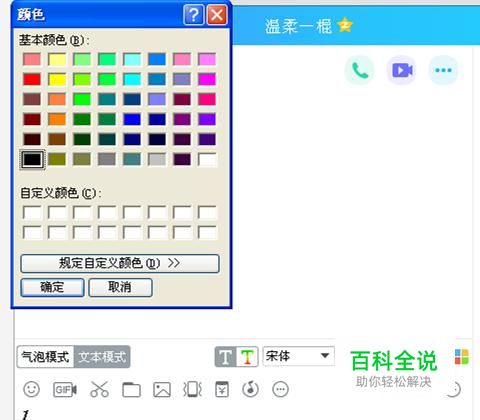The width and height of the screenshot is (480, 420).
Task: Send a window shake with the vibrate icon
Action: [193, 389]
